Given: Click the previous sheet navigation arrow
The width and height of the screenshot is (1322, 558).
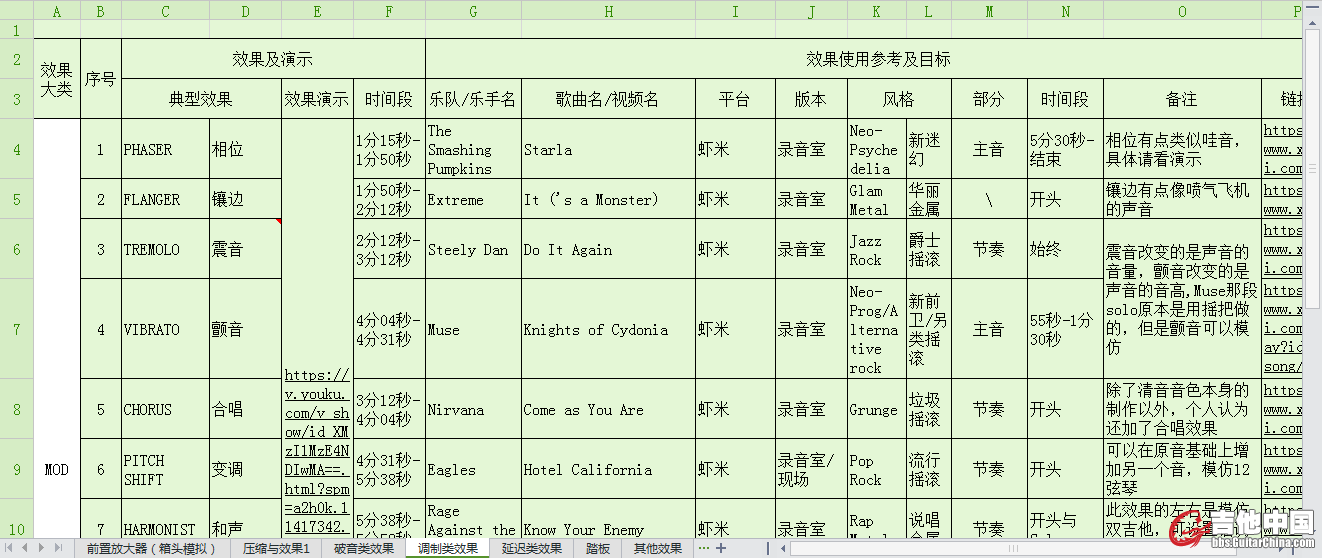Looking at the screenshot, I should pos(25,548).
